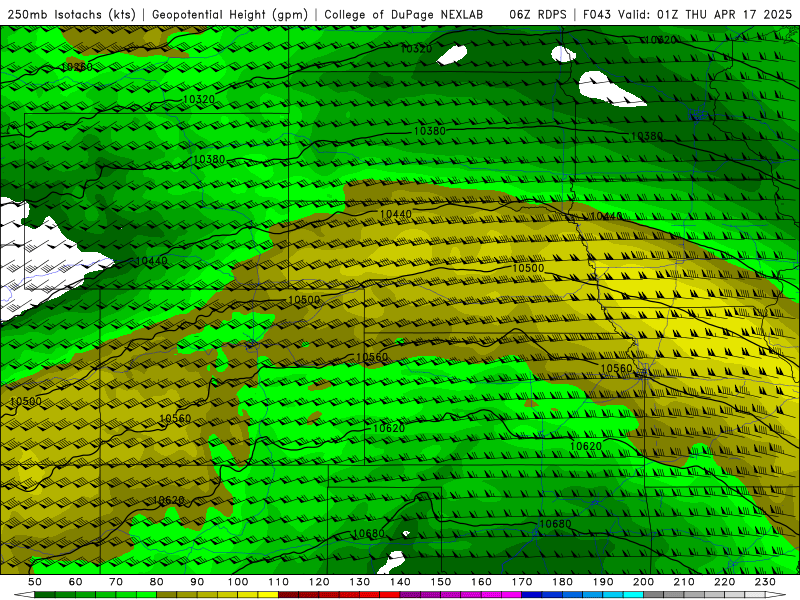Pick the purple swatch starting at 140
This screenshot has width=800, height=600.
click(410, 595)
